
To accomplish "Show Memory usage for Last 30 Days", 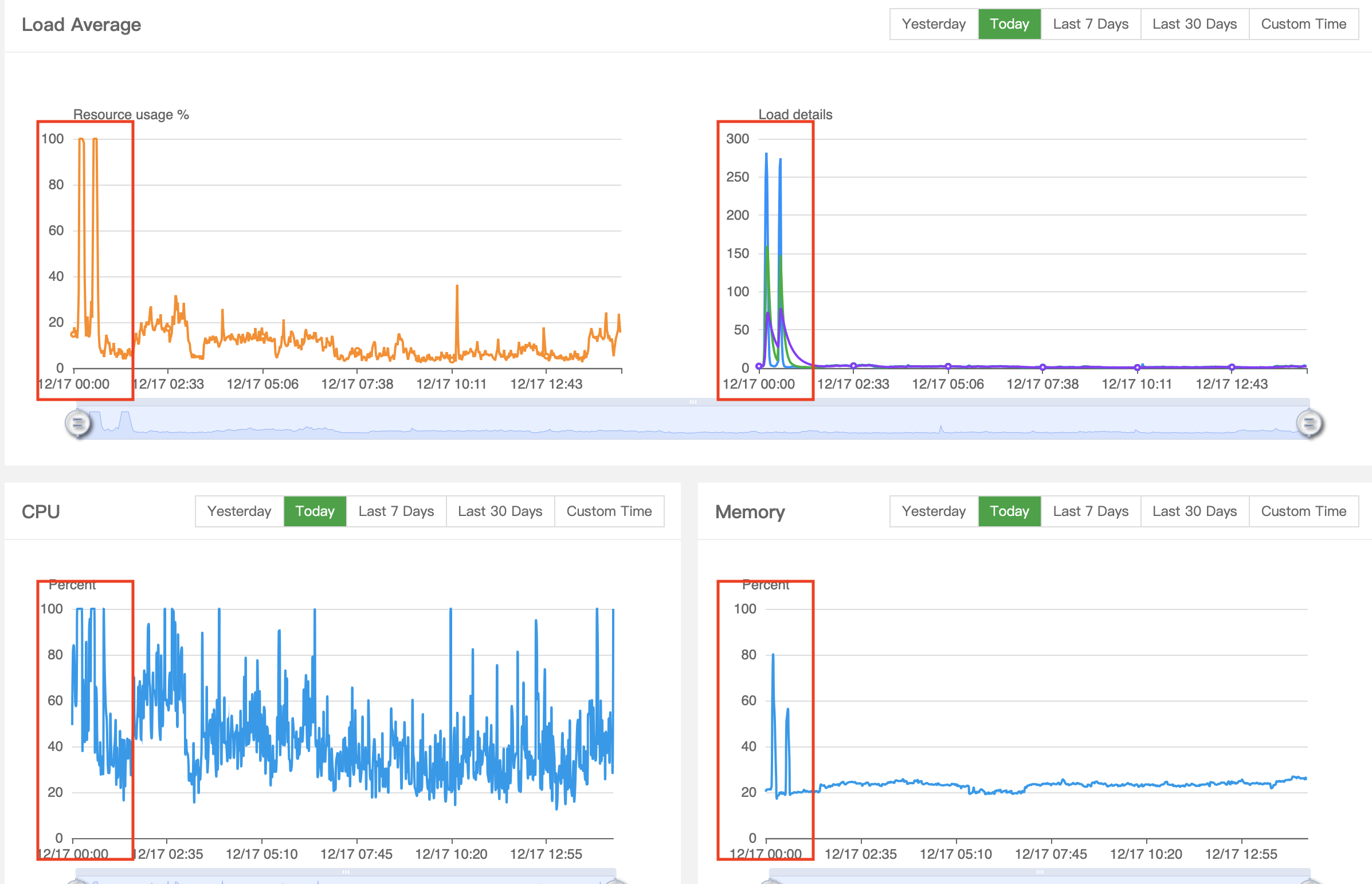I will point(1194,511).
